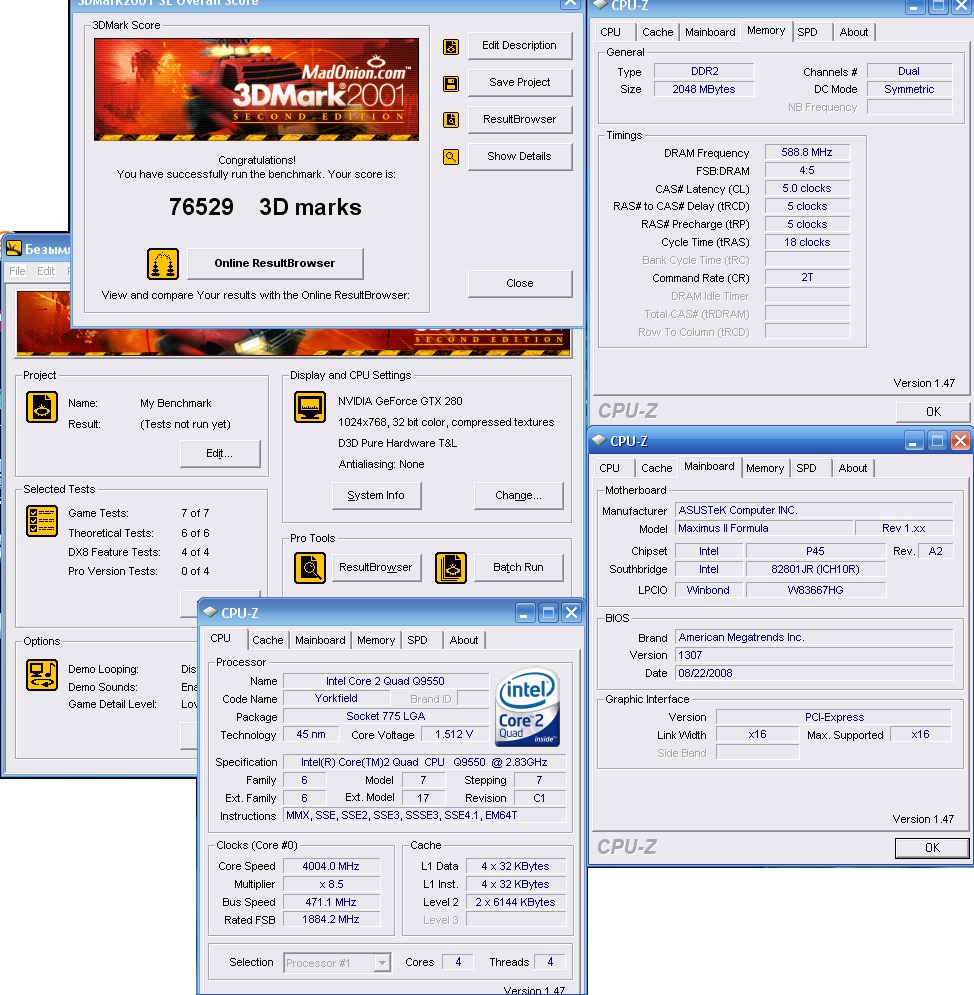Viewport: 974px width, 995px height.
Task: Click the icon beside the score dialog's ResultBrowser button
Action: tap(451, 120)
